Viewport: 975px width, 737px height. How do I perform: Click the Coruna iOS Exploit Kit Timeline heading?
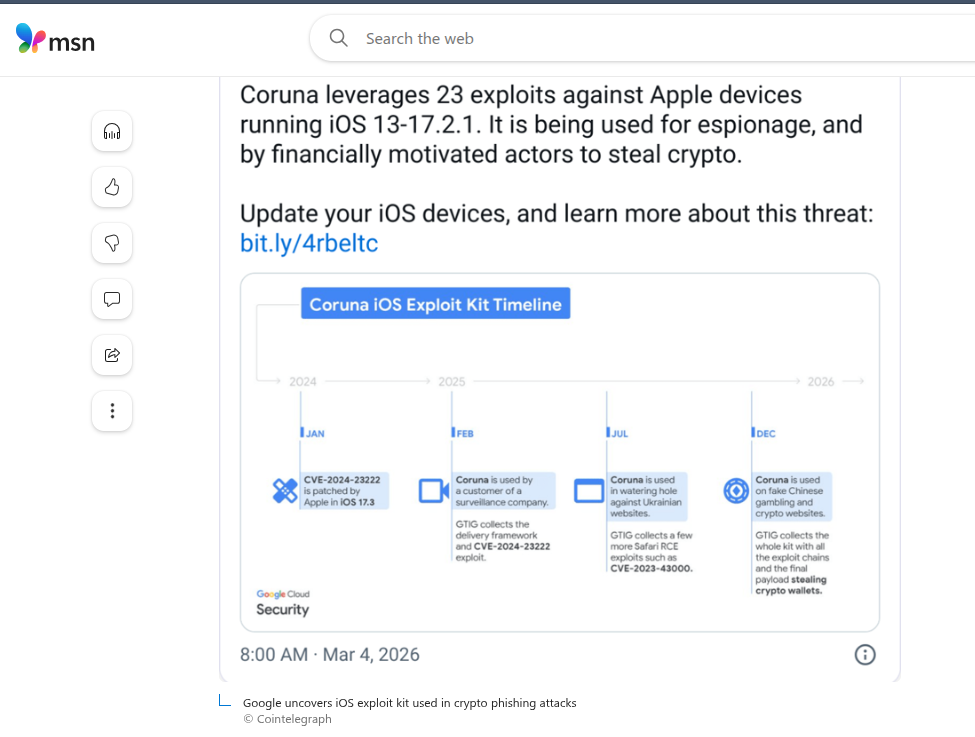435,304
